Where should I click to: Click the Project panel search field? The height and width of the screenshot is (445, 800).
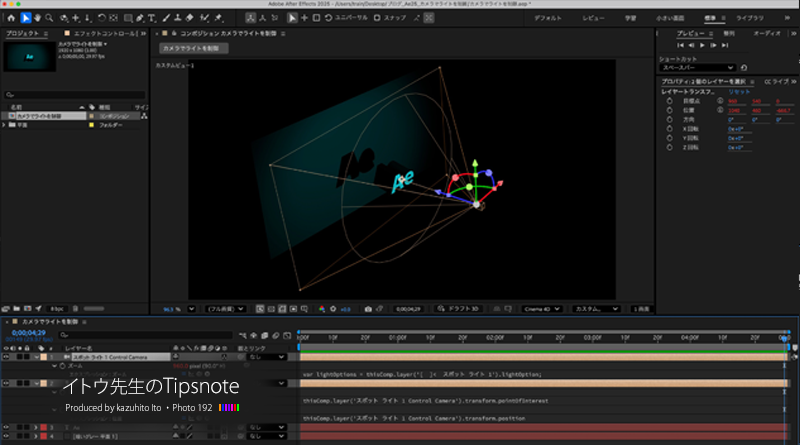click(x=75, y=95)
